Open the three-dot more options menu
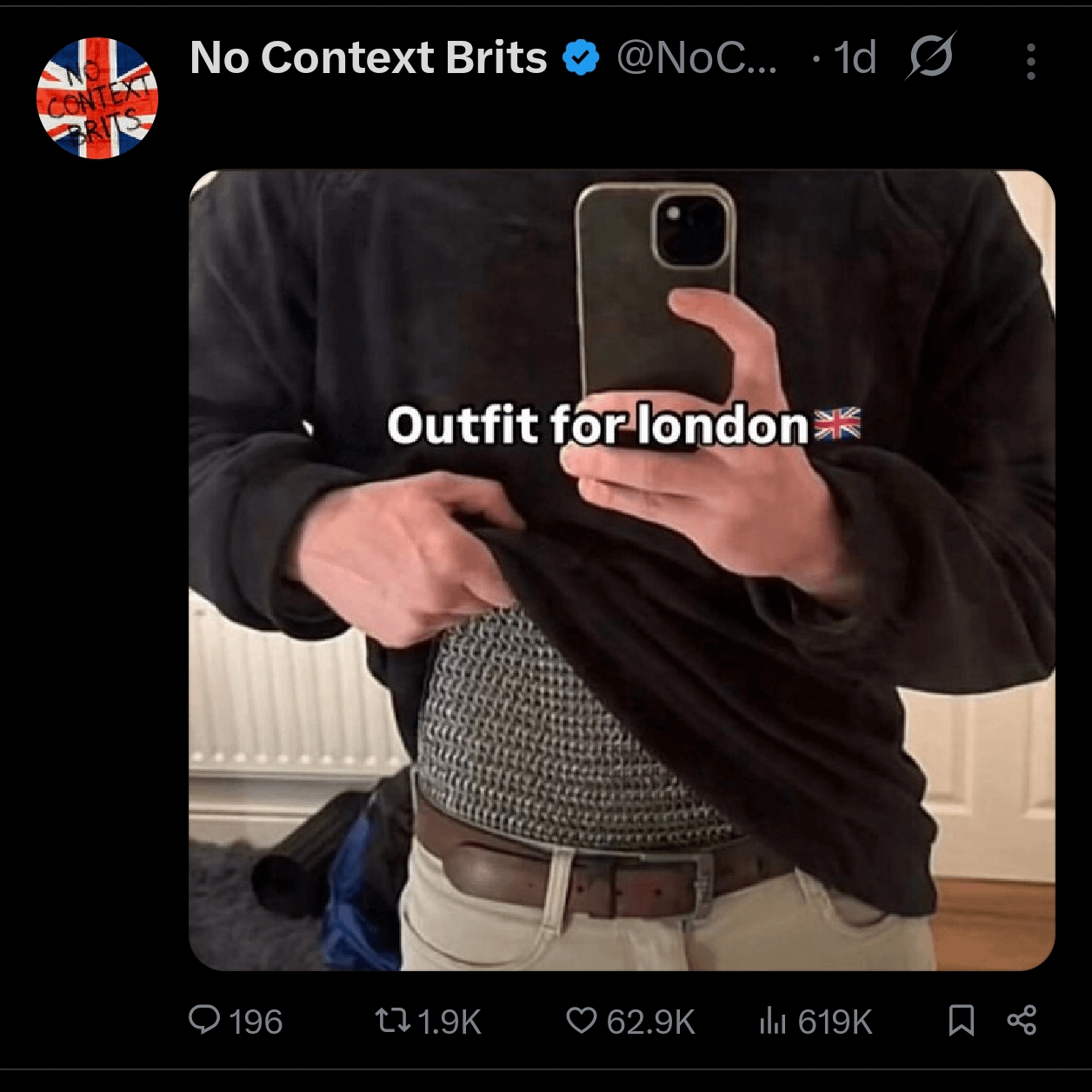 coord(1030,61)
